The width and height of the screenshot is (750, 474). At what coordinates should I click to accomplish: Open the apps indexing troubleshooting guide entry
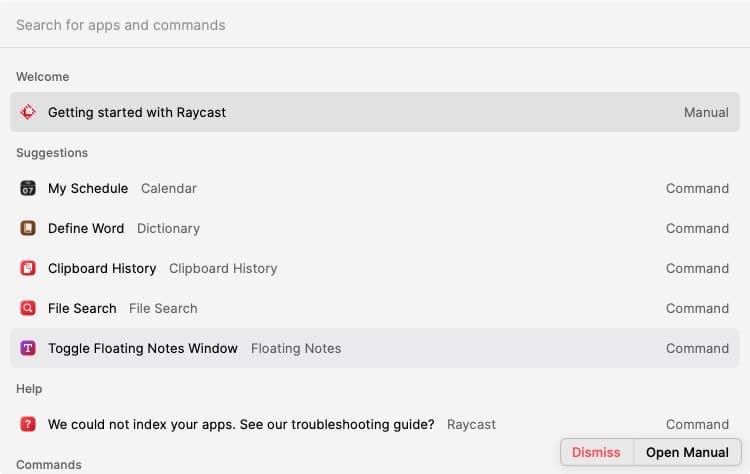pos(375,424)
